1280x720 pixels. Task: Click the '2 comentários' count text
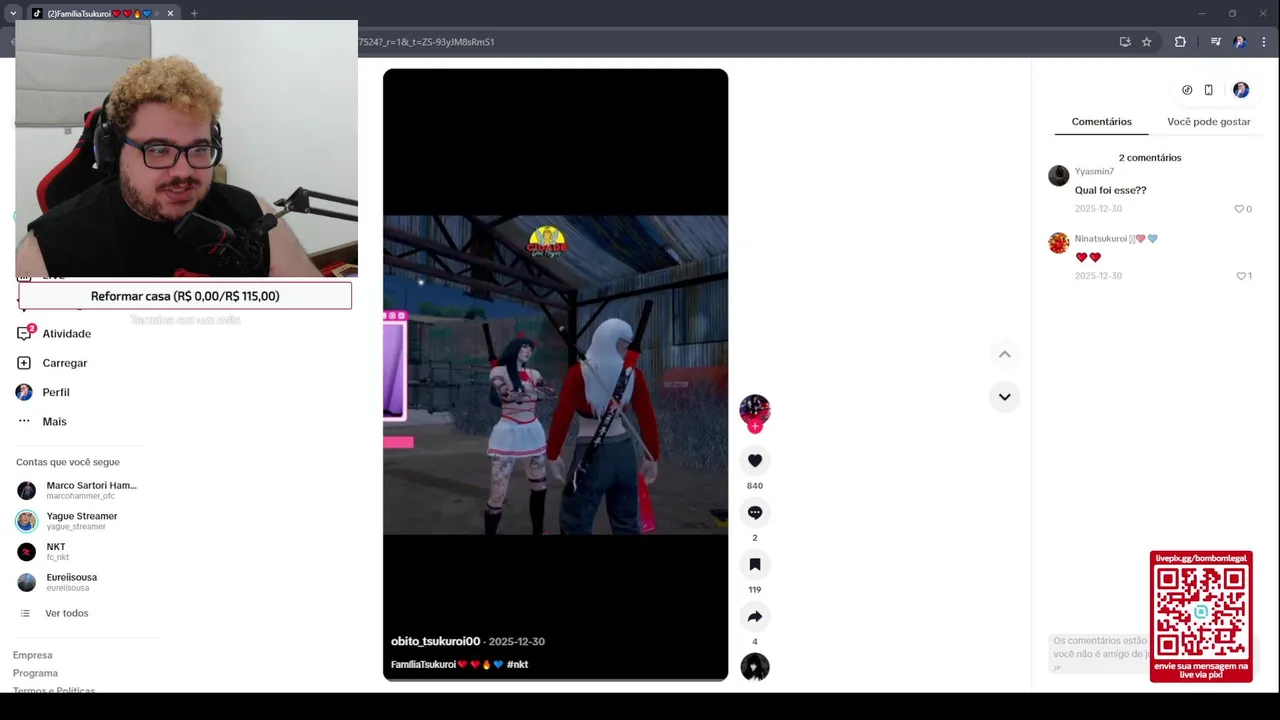(1150, 158)
